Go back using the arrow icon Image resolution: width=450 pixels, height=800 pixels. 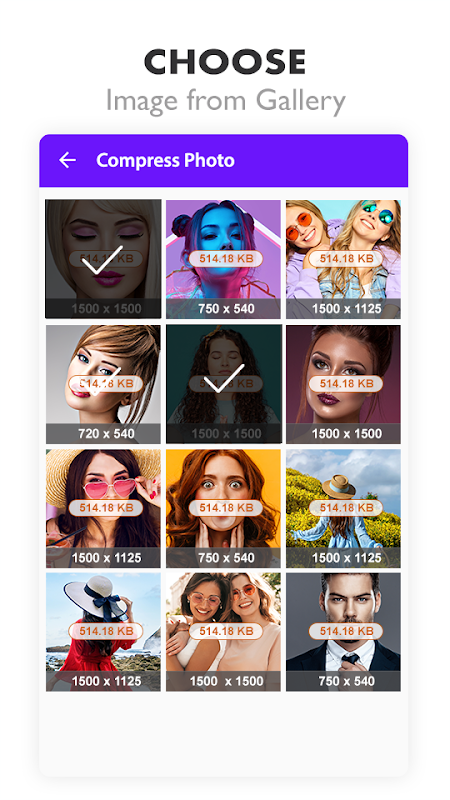click(x=67, y=160)
